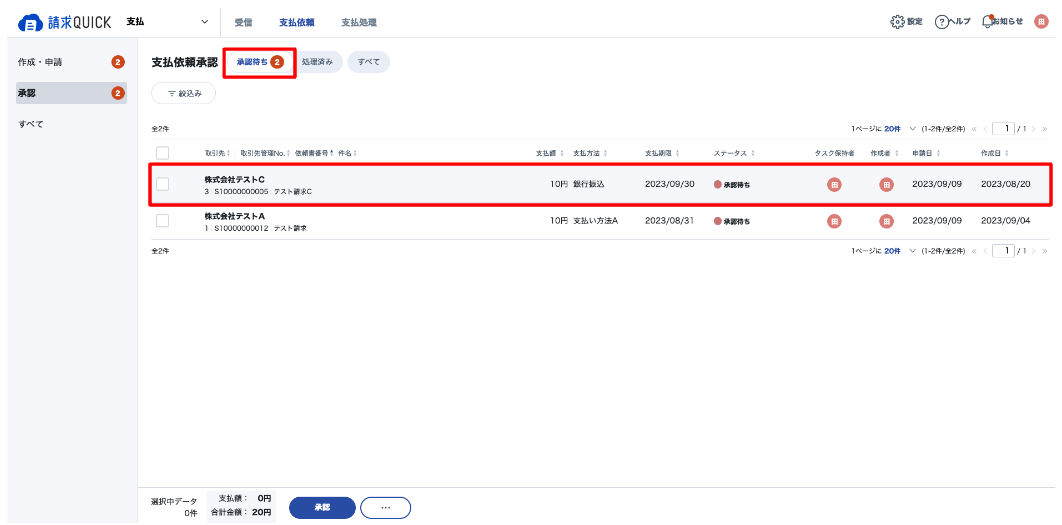
Task: Sort by the 件名 column
Action: point(347,153)
